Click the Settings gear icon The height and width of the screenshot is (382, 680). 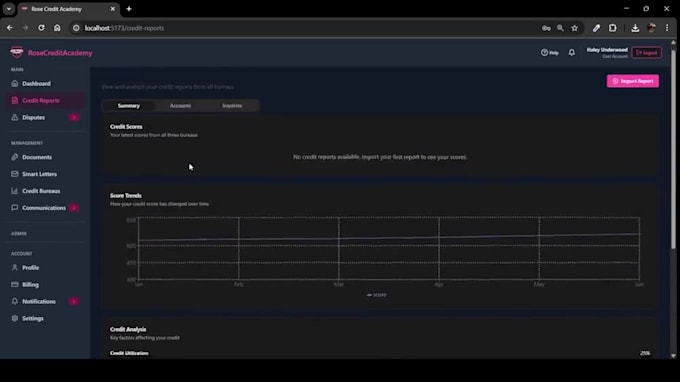15,318
